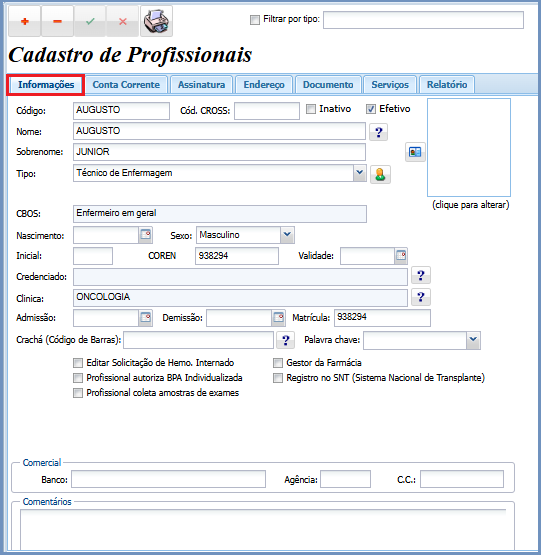The image size is (544, 559).
Task: Click the red minus delete record button
Action: pyautogui.click(x=57, y=21)
